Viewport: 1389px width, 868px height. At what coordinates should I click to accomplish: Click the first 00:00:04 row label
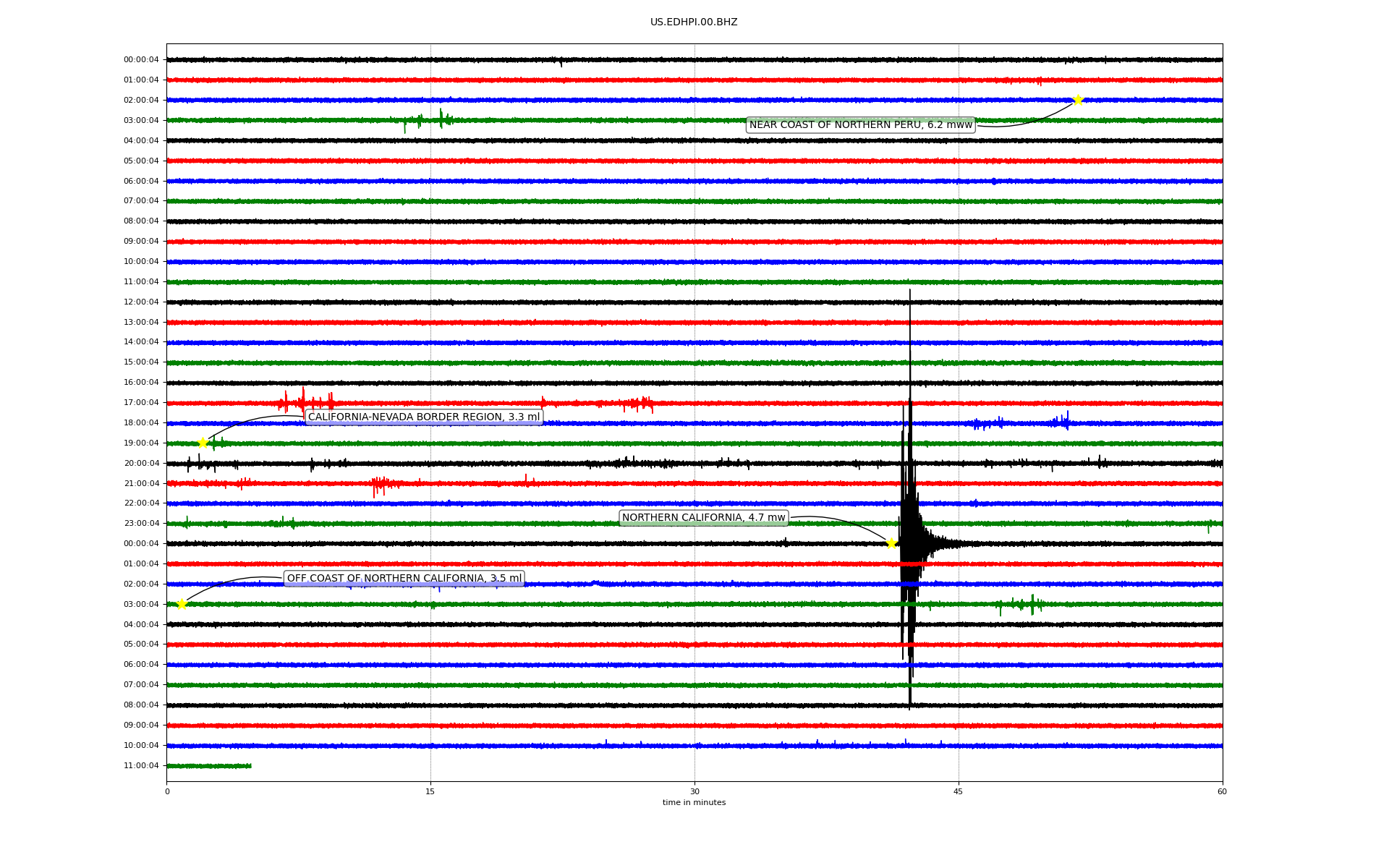click(x=141, y=60)
